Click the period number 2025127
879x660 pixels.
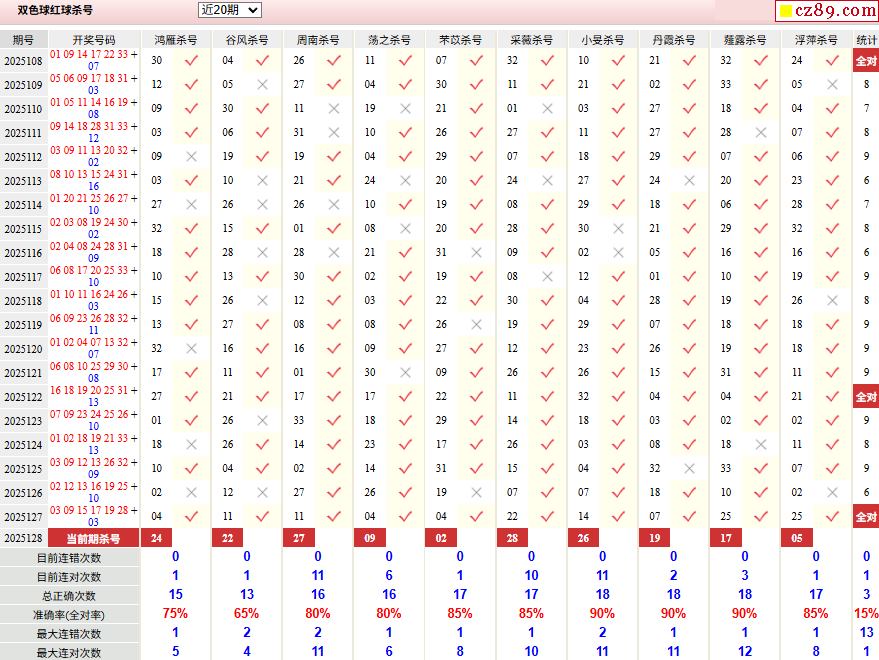tap(23, 517)
